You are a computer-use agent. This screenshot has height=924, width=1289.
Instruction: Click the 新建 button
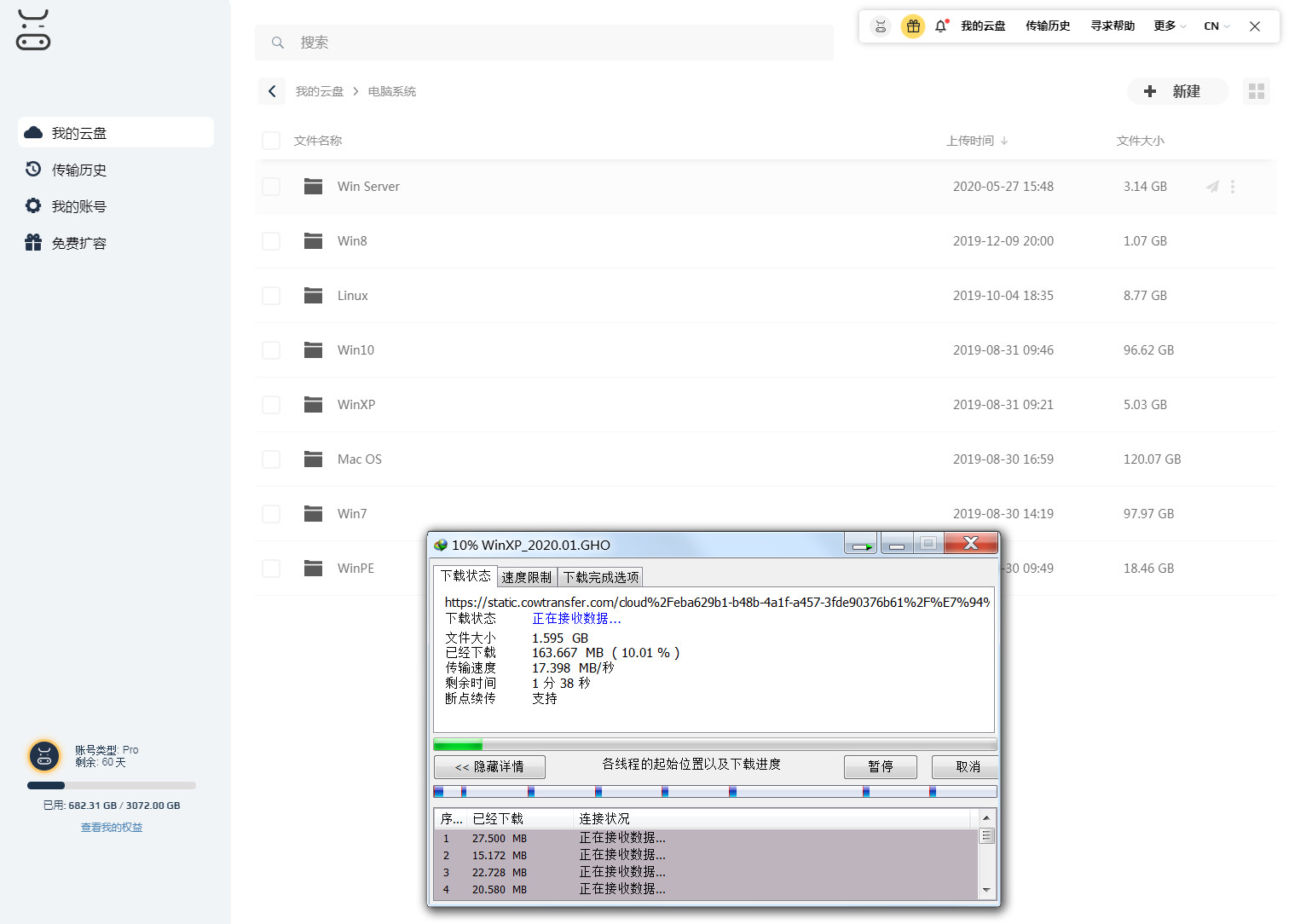1177,91
